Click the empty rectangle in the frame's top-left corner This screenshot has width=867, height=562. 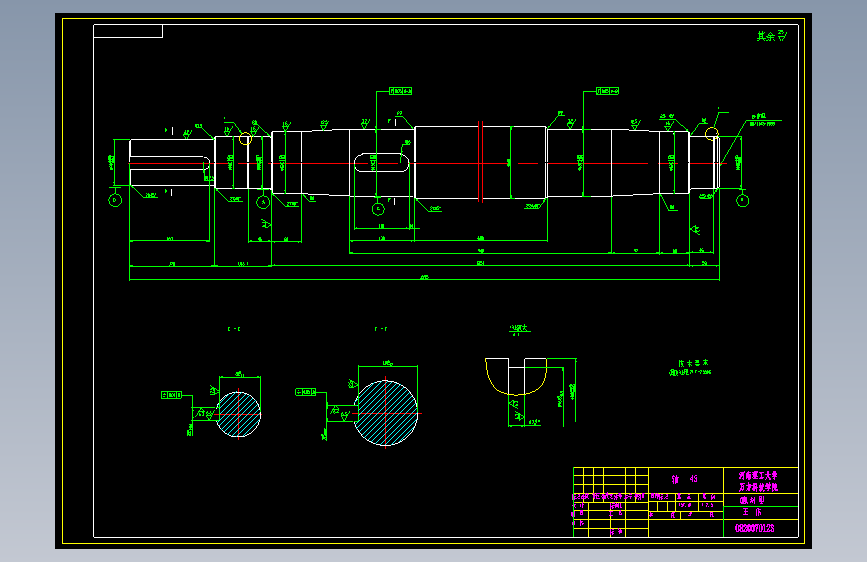click(x=128, y=32)
